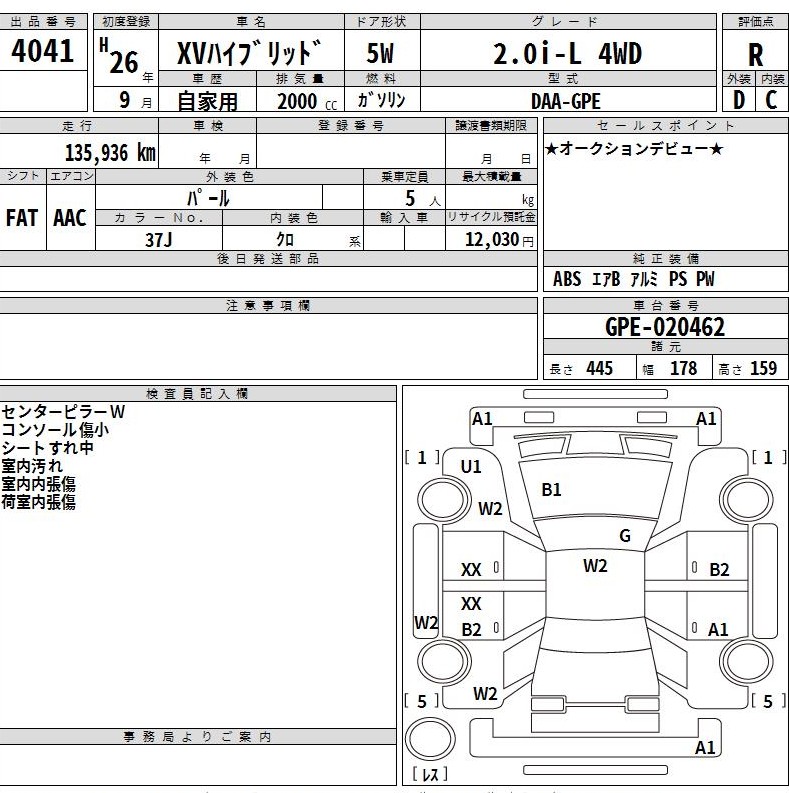Click the セールスポイント header

point(666,125)
